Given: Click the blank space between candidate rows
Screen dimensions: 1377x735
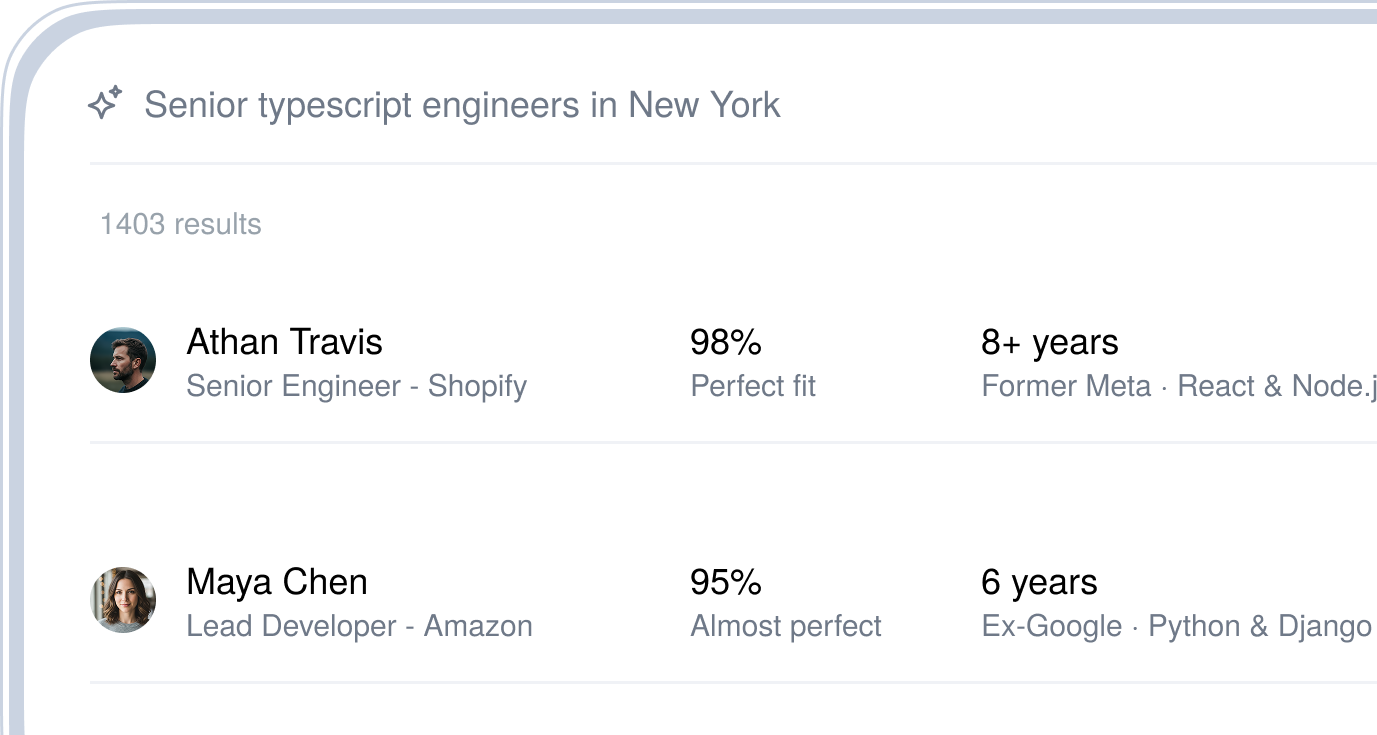Looking at the screenshot, I should 700,492.
